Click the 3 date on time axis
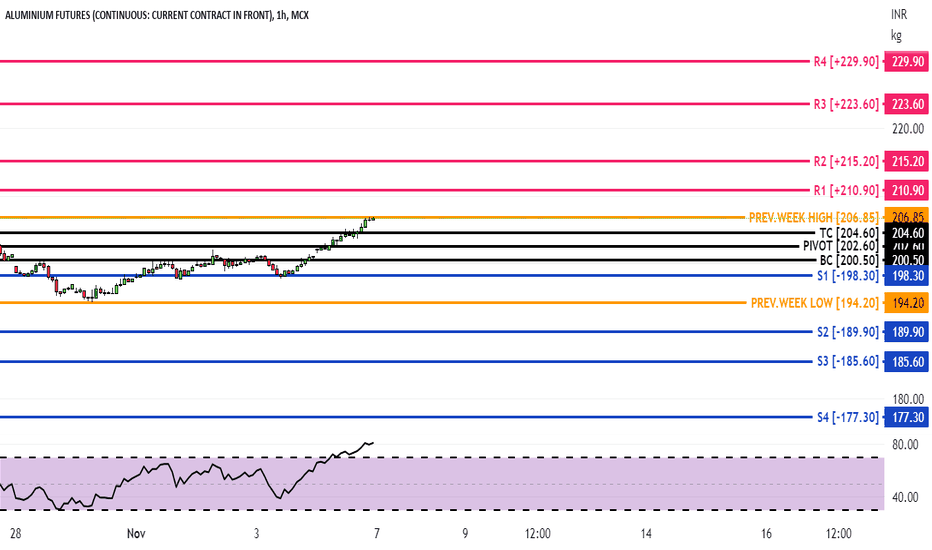This screenshot has width=932, height=550. tap(256, 533)
